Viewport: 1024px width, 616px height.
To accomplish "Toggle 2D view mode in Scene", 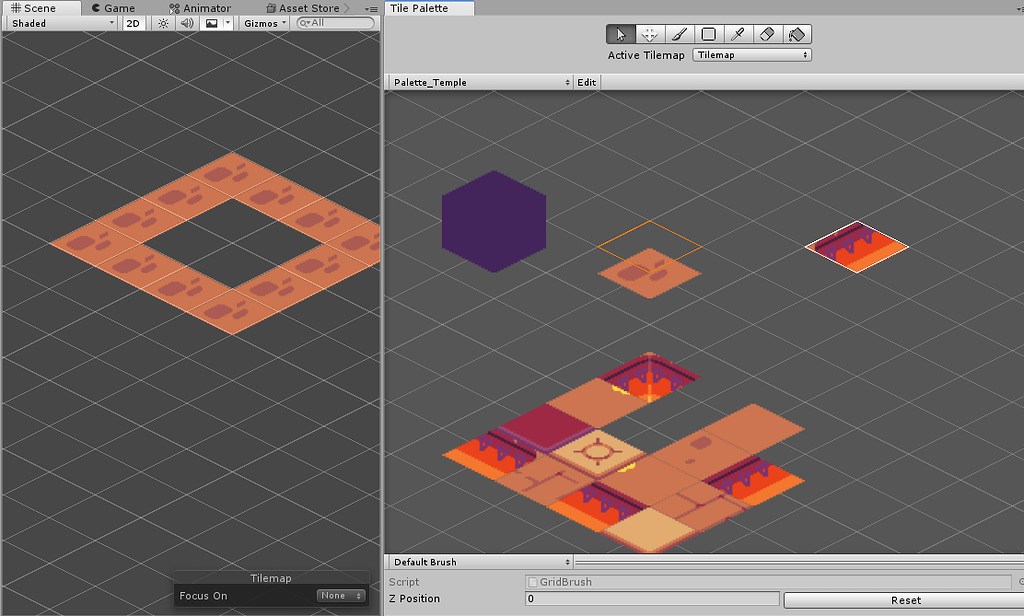I will pyautogui.click(x=134, y=23).
